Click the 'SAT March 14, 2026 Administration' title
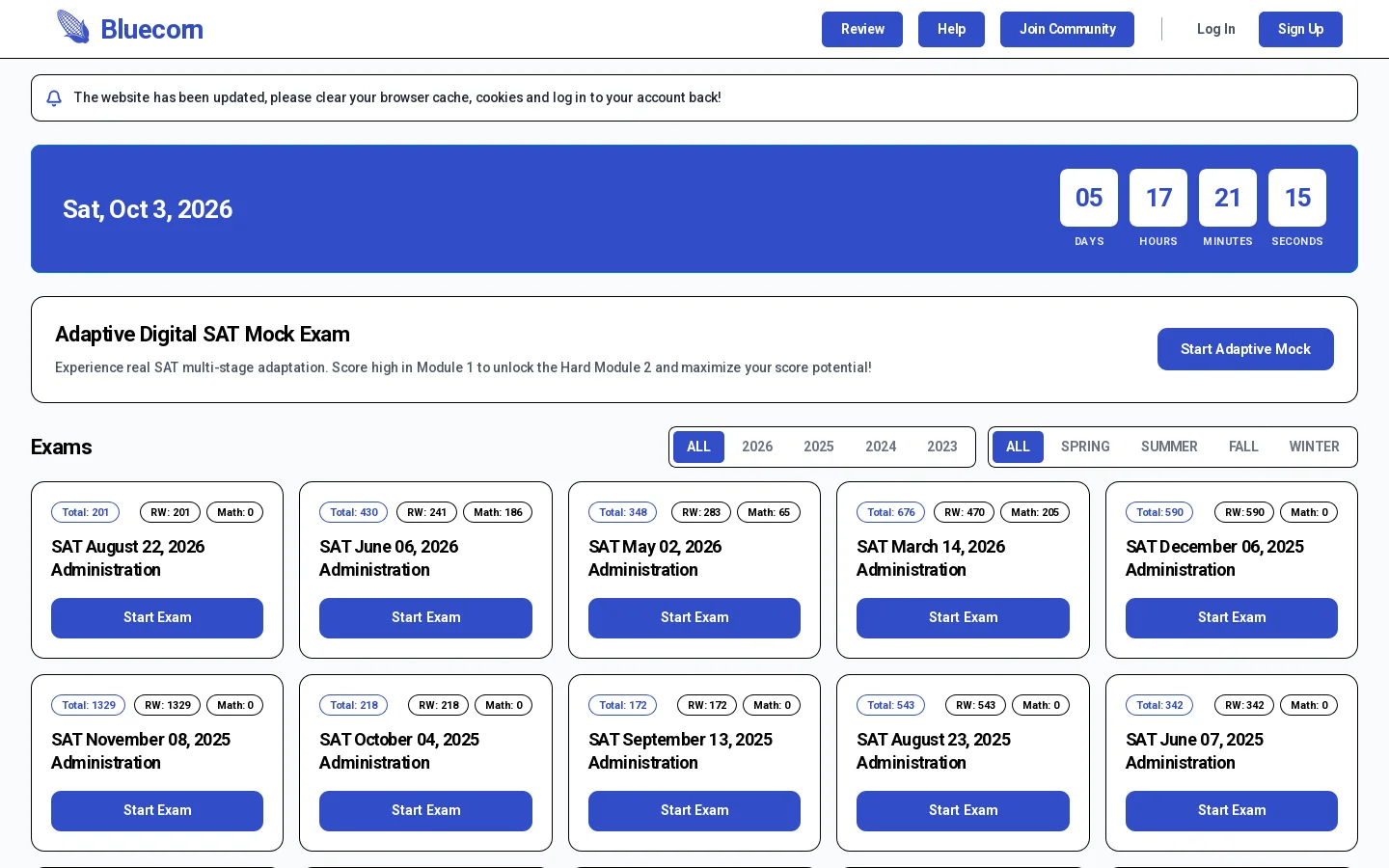 pos(931,558)
